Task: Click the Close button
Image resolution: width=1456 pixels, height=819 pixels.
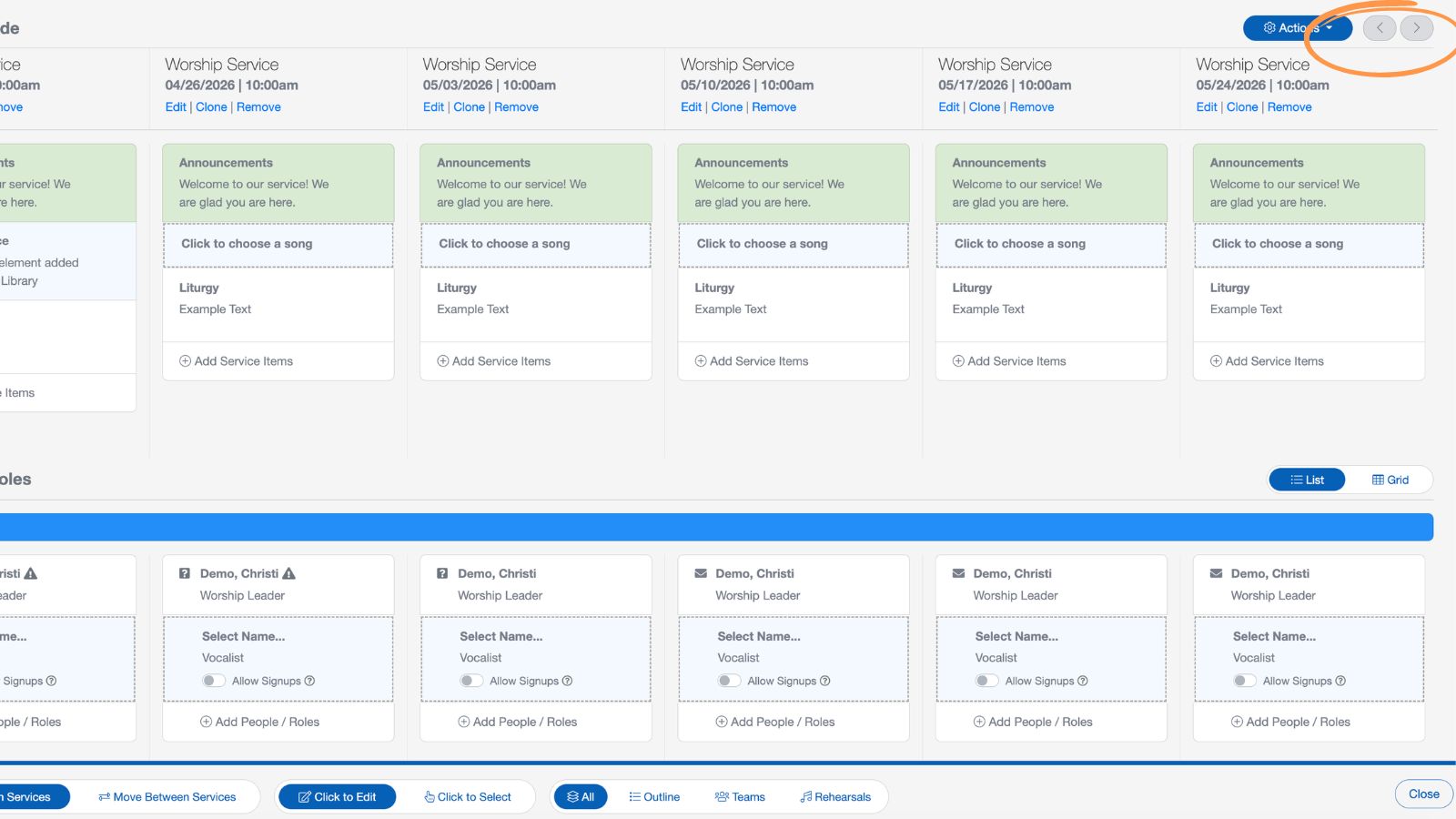Action: [x=1422, y=794]
